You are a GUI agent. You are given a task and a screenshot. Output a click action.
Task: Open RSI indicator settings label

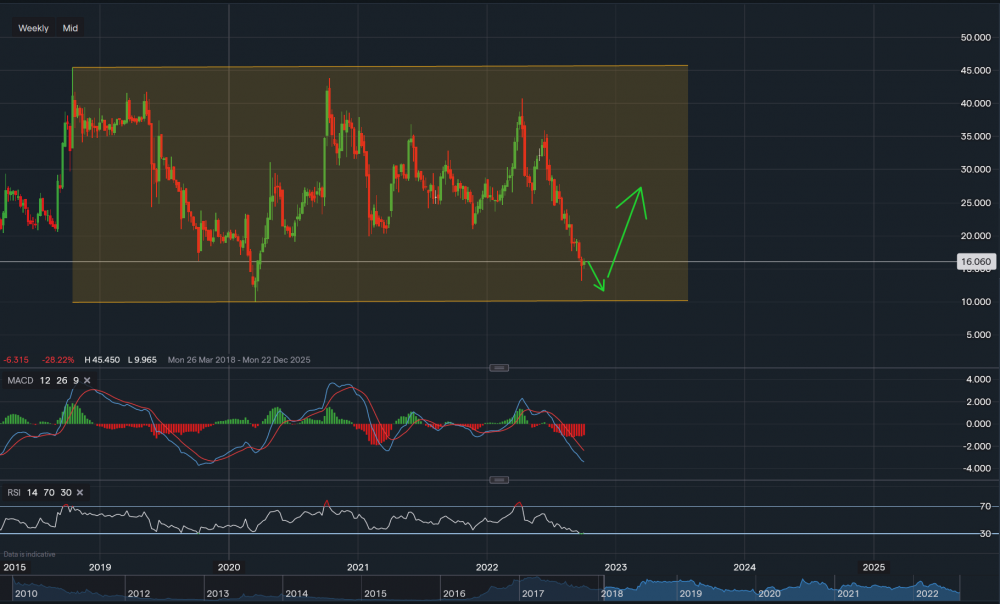click(x=13, y=492)
